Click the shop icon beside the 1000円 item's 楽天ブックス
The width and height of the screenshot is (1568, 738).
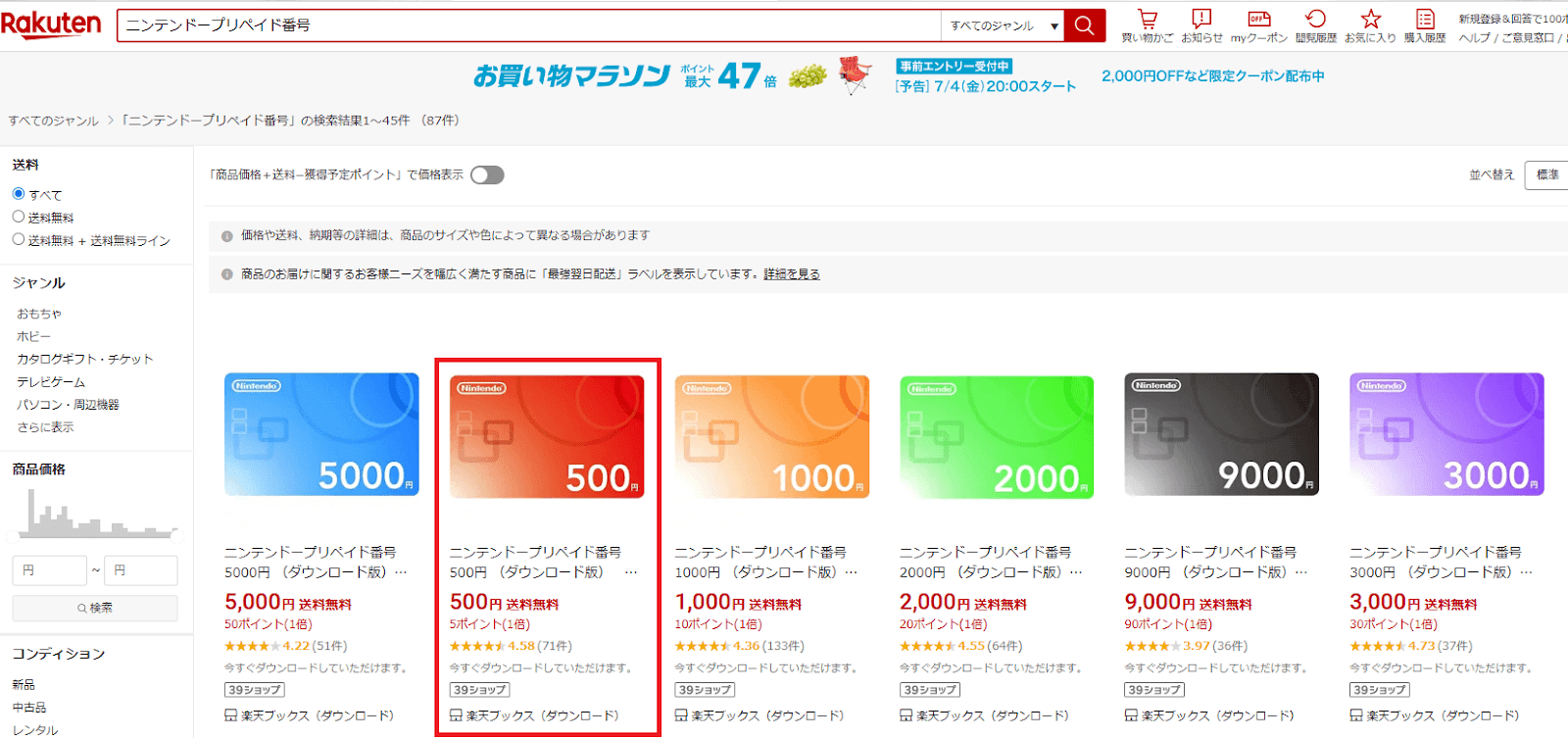(x=681, y=715)
